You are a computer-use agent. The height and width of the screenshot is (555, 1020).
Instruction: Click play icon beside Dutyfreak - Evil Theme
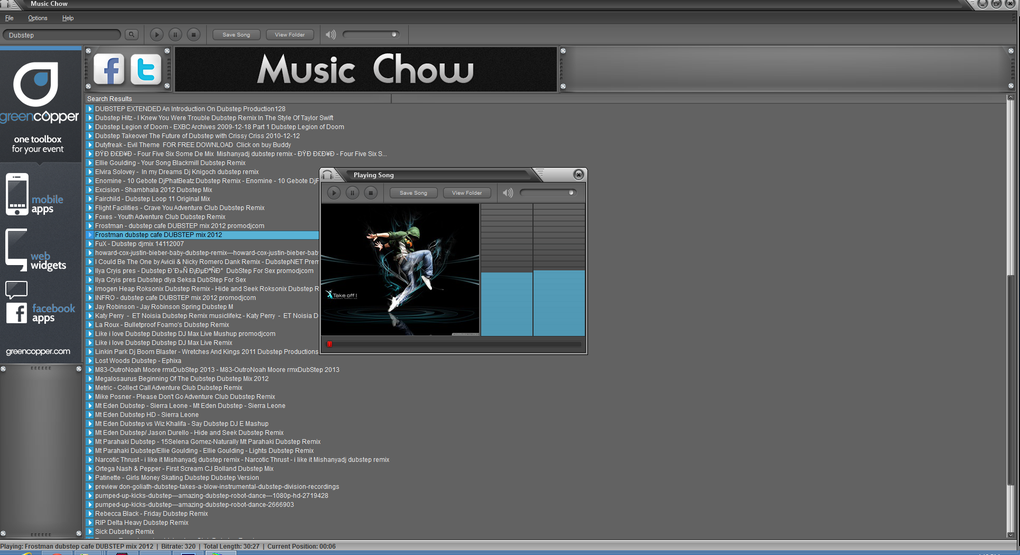pyautogui.click(x=90, y=145)
